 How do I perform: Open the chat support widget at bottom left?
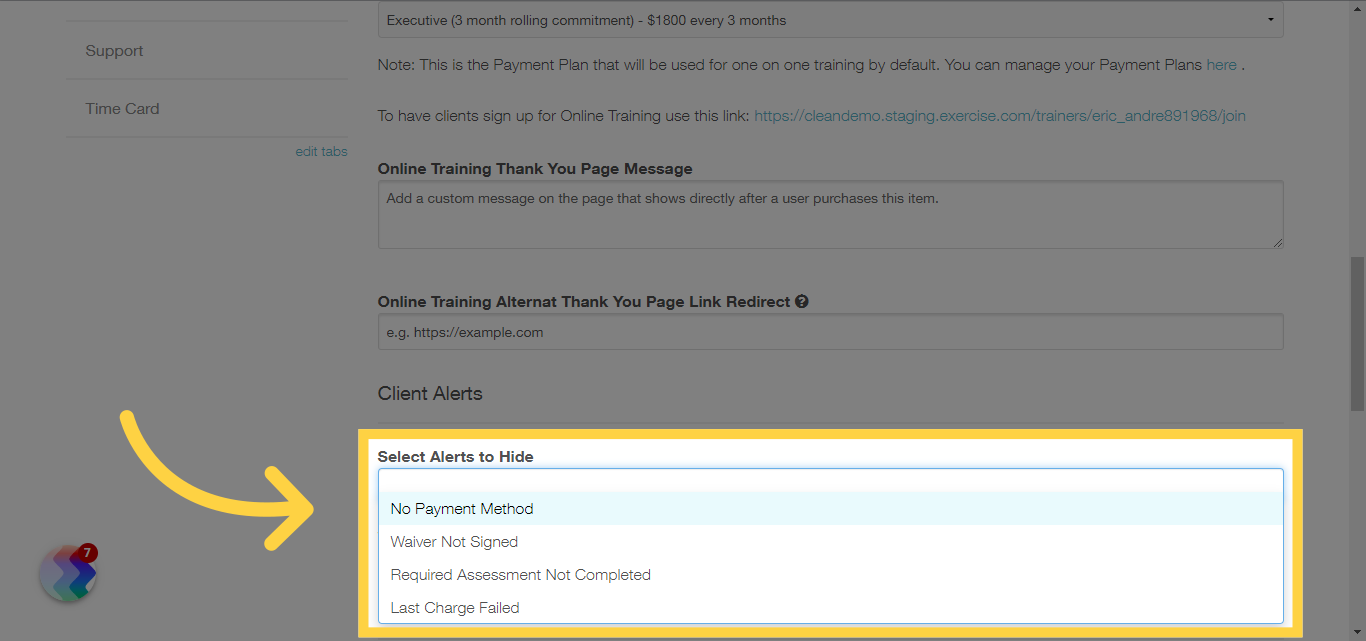coord(67,573)
